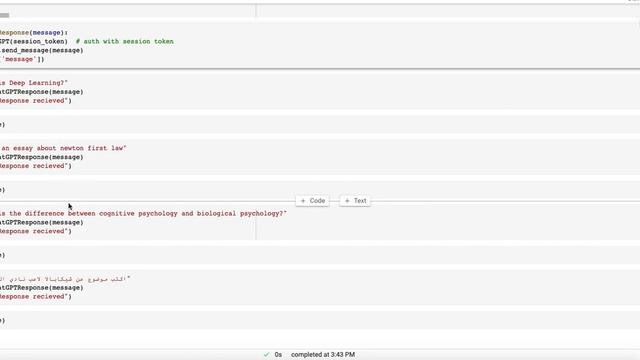The height and width of the screenshot is (360, 640).
Task: Click the Arabic text string line
Action: (65, 279)
